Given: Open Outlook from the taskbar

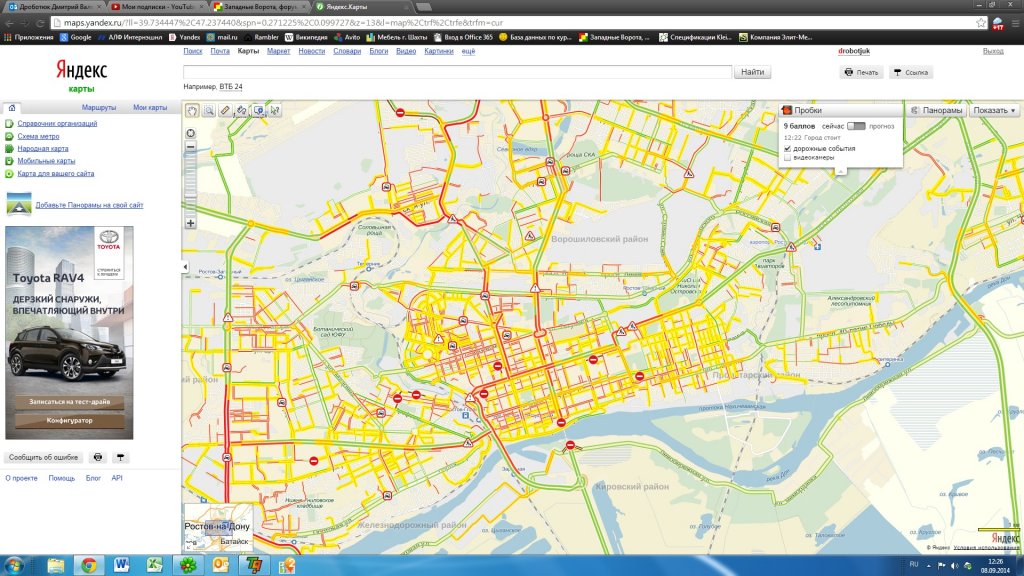Looking at the screenshot, I should pos(221,565).
